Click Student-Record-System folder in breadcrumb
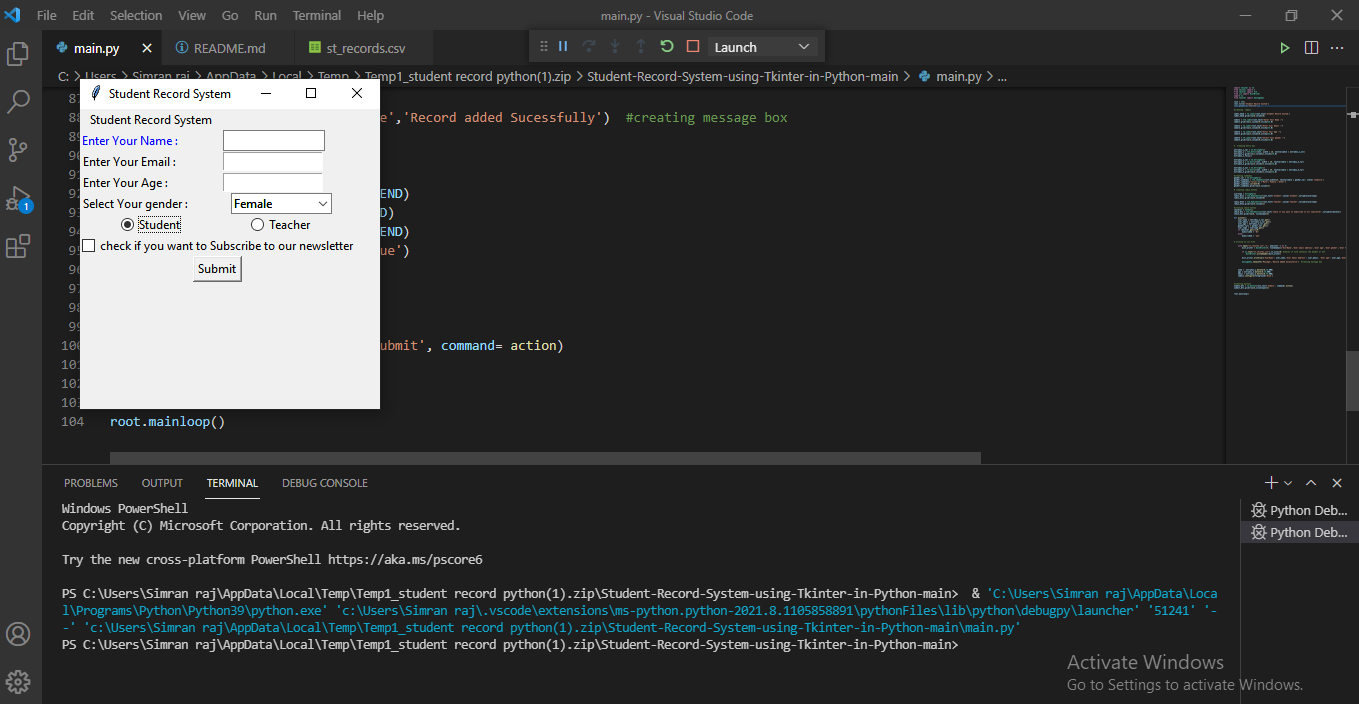 (742, 76)
